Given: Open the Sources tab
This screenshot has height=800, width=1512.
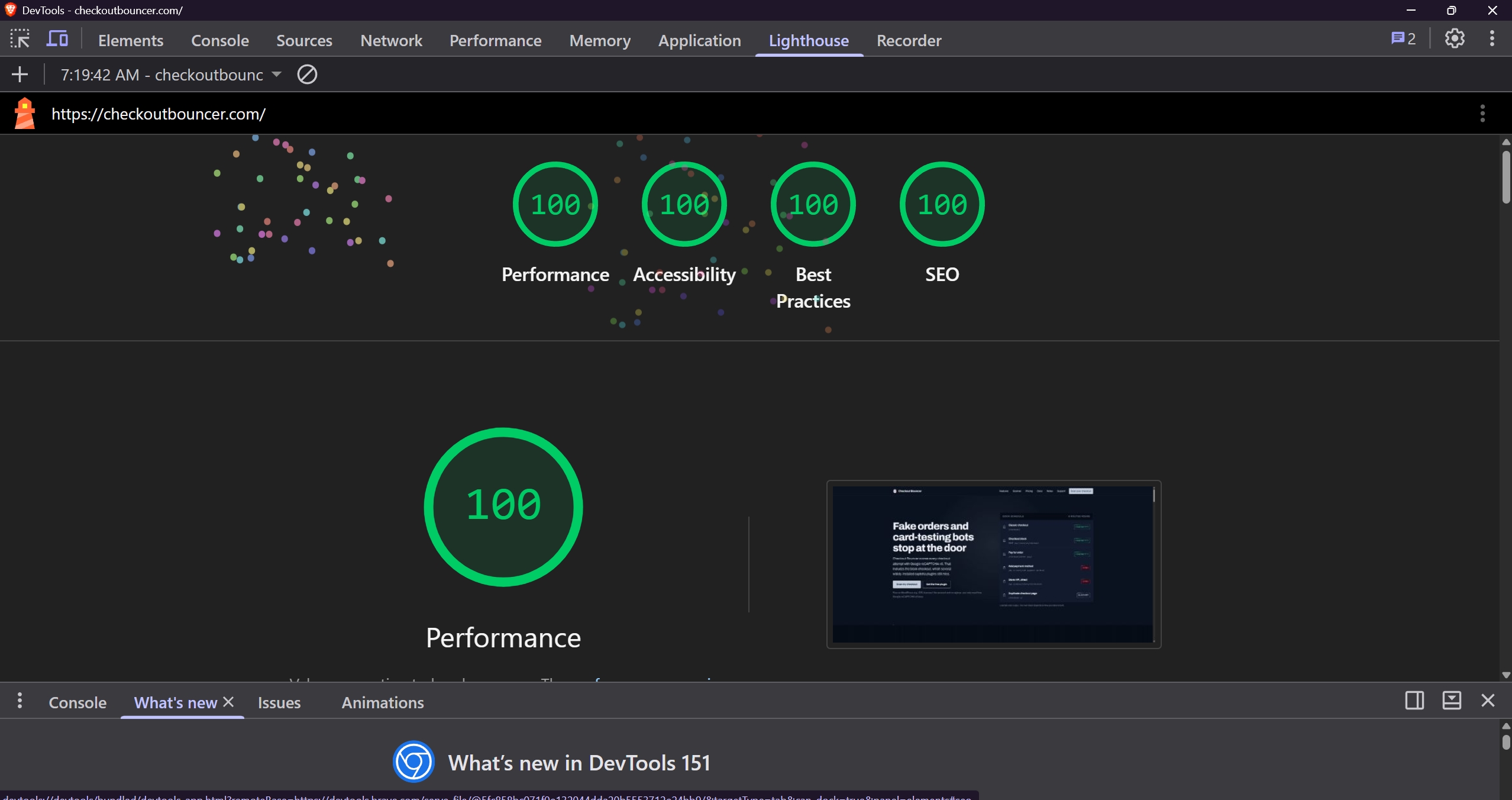Looking at the screenshot, I should click(x=304, y=40).
